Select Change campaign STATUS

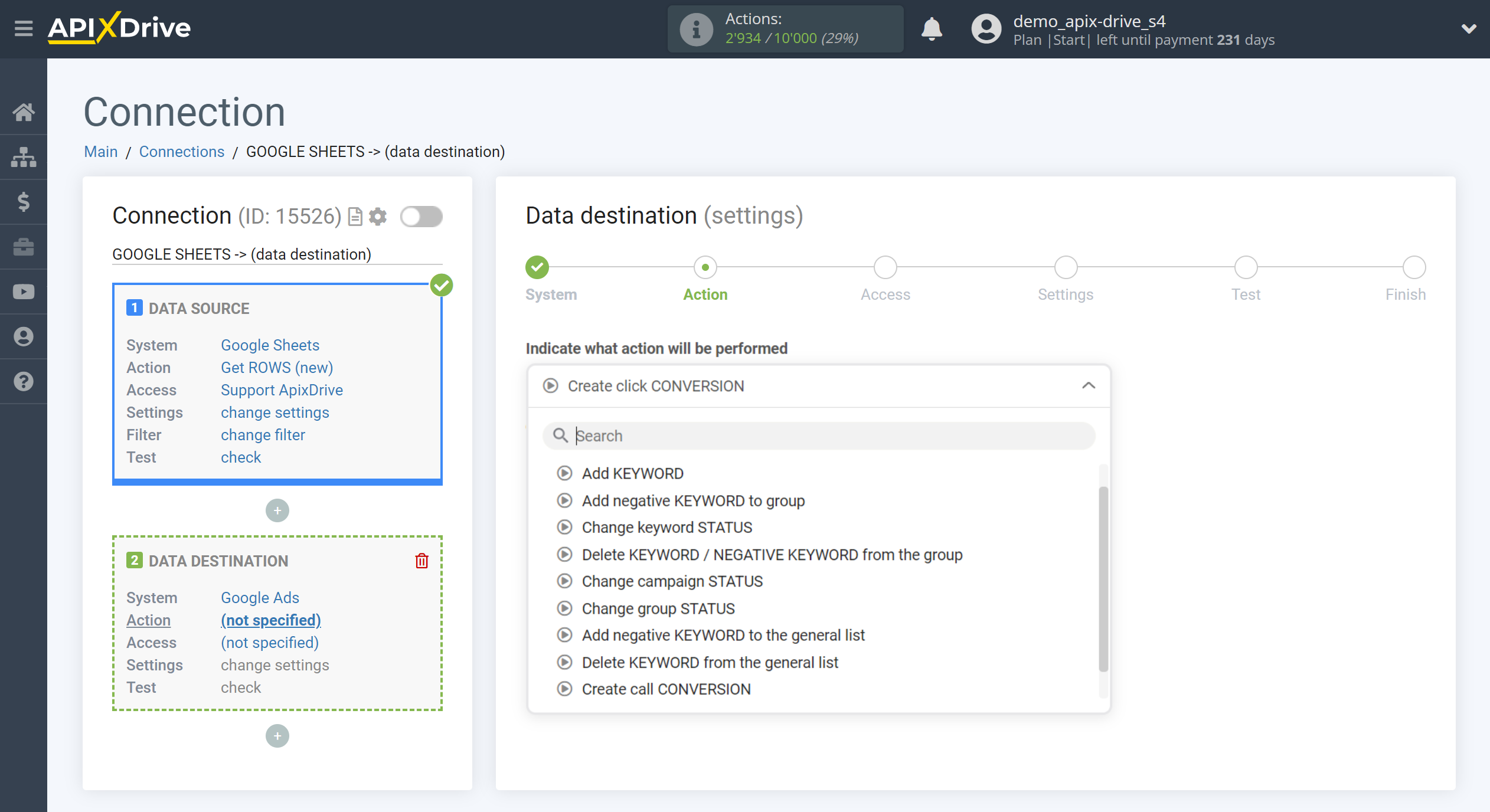[672, 581]
